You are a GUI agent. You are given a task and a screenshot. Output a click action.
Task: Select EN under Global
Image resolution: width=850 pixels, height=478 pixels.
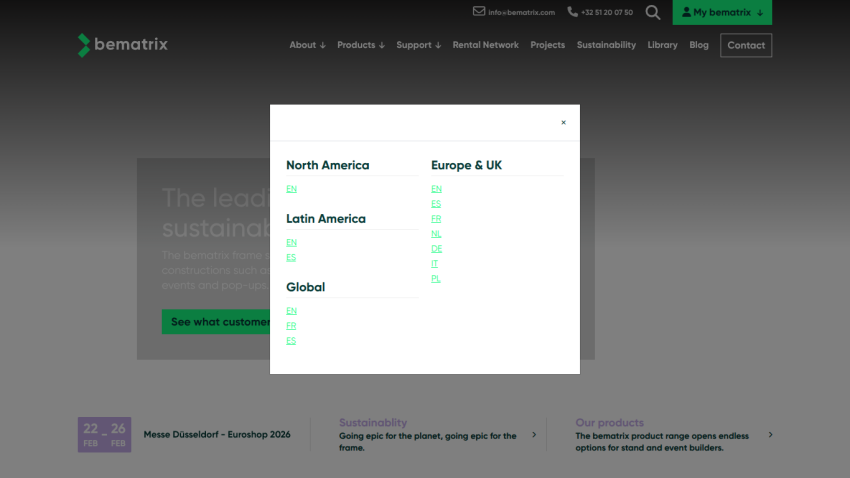tap(291, 311)
